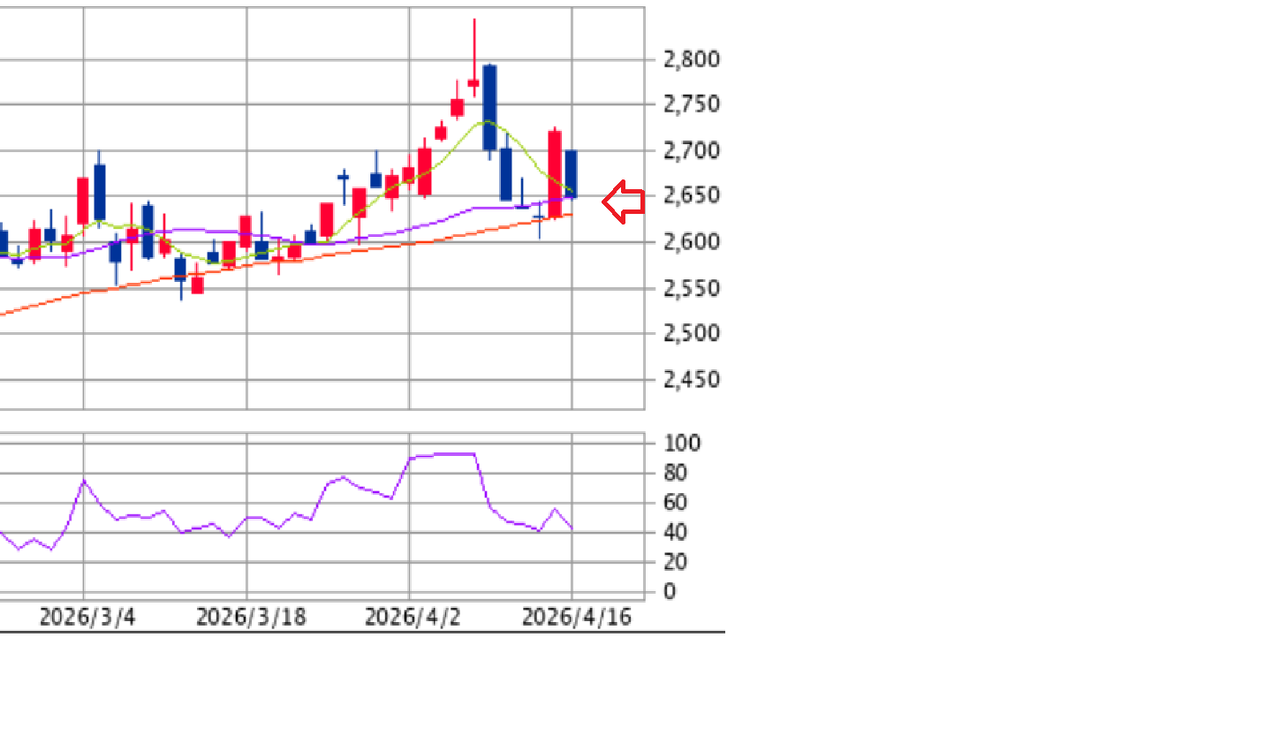Select the 2,600 price axis label
Image resolution: width=1280 pixels, height=752 pixels.
pyautogui.click(x=691, y=242)
